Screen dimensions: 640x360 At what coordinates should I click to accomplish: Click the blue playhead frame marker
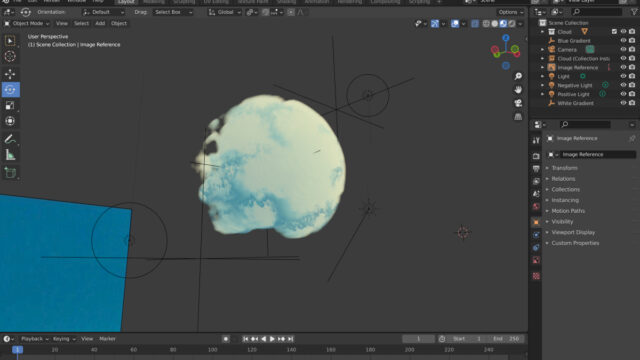pos(18,350)
